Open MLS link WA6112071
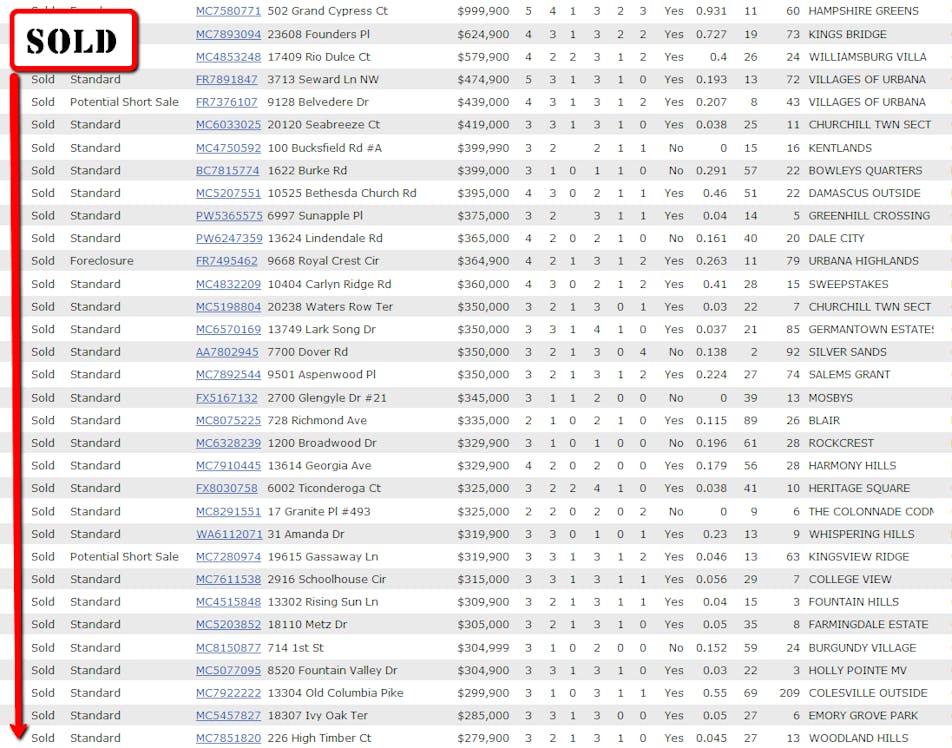 click(229, 534)
